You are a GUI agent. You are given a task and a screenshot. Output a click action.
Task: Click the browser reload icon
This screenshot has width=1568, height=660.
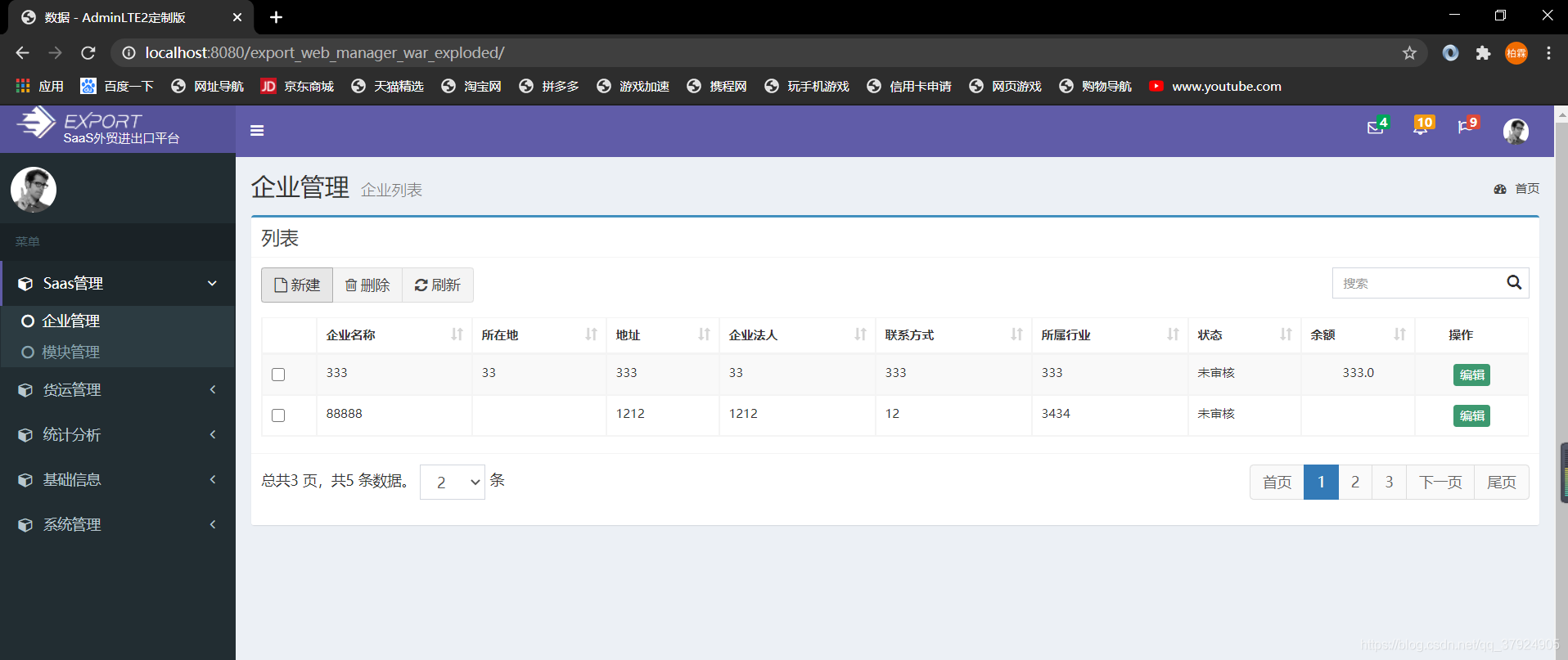point(88,52)
